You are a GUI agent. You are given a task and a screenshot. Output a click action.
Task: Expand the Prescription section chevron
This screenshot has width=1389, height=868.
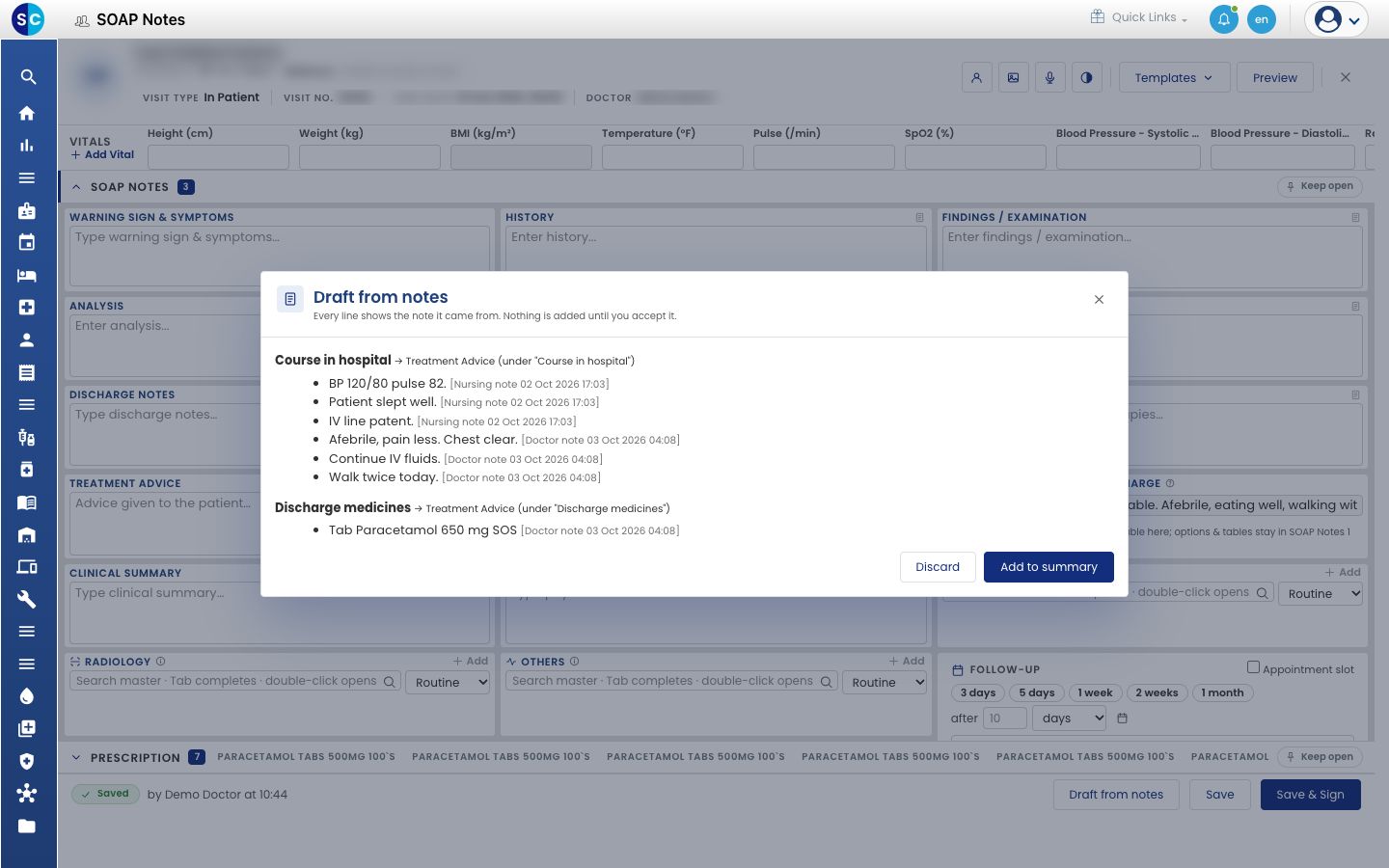coord(76,758)
